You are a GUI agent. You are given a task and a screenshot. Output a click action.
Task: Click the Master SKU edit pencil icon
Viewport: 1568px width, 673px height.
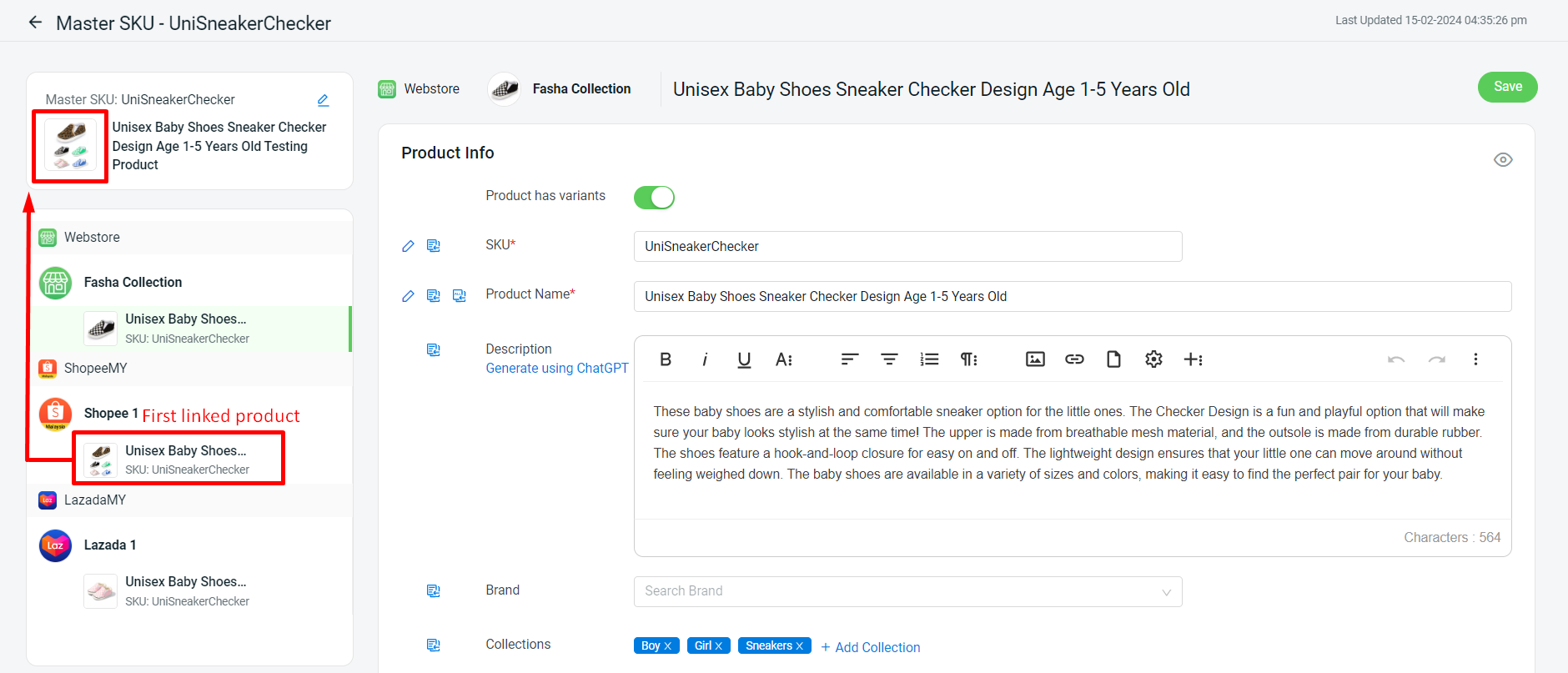click(x=323, y=100)
